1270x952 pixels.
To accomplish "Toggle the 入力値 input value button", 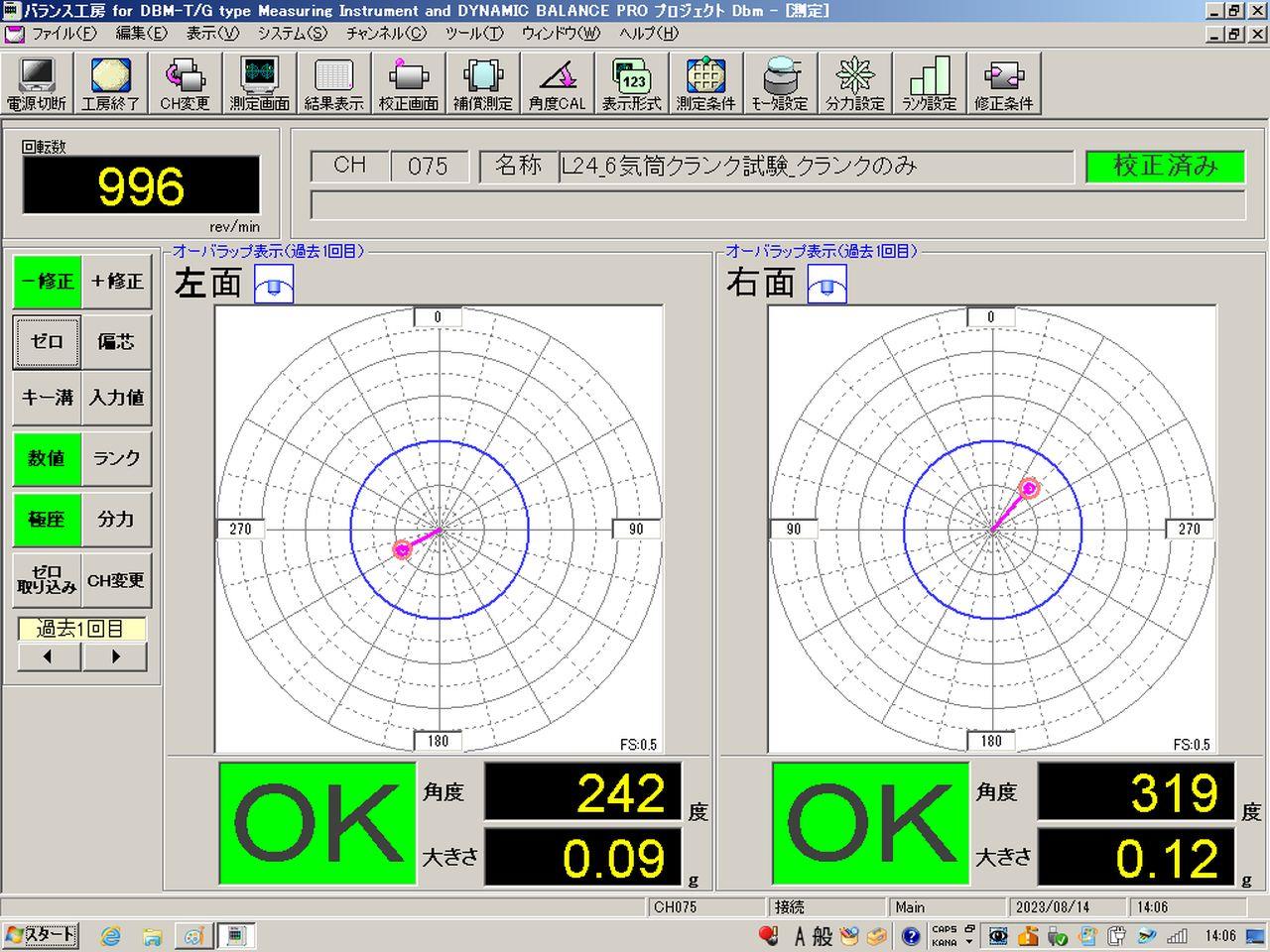I will (x=116, y=397).
